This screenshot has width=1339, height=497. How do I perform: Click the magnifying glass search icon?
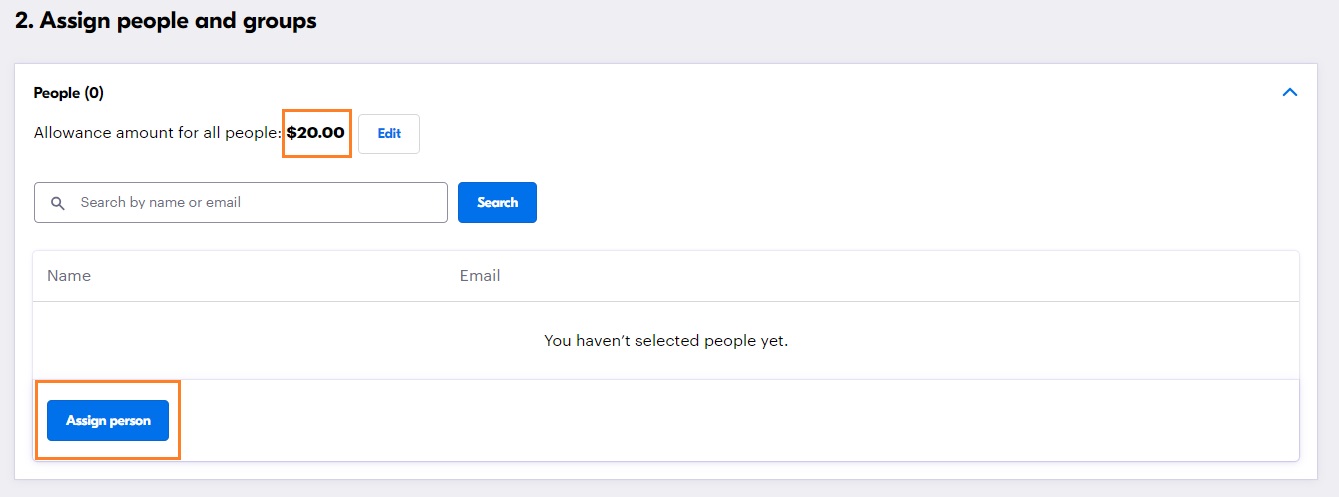coord(59,203)
